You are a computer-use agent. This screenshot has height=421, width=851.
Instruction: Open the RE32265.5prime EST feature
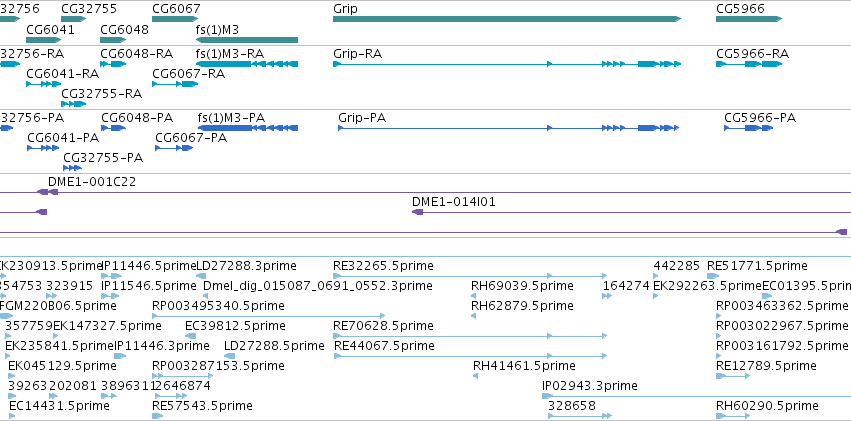point(470,276)
